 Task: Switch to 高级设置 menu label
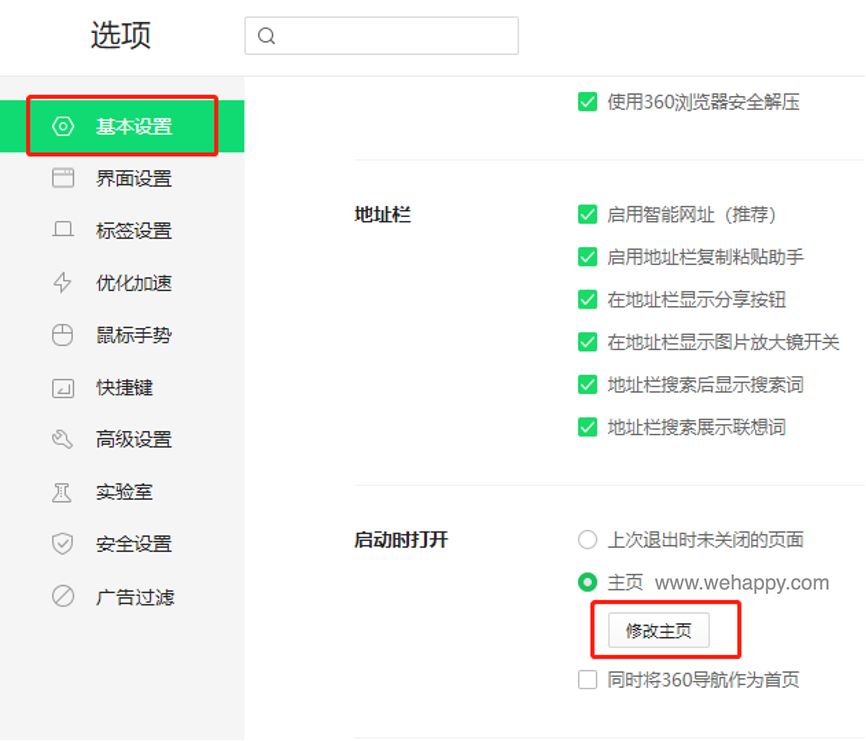pyautogui.click(x=134, y=440)
